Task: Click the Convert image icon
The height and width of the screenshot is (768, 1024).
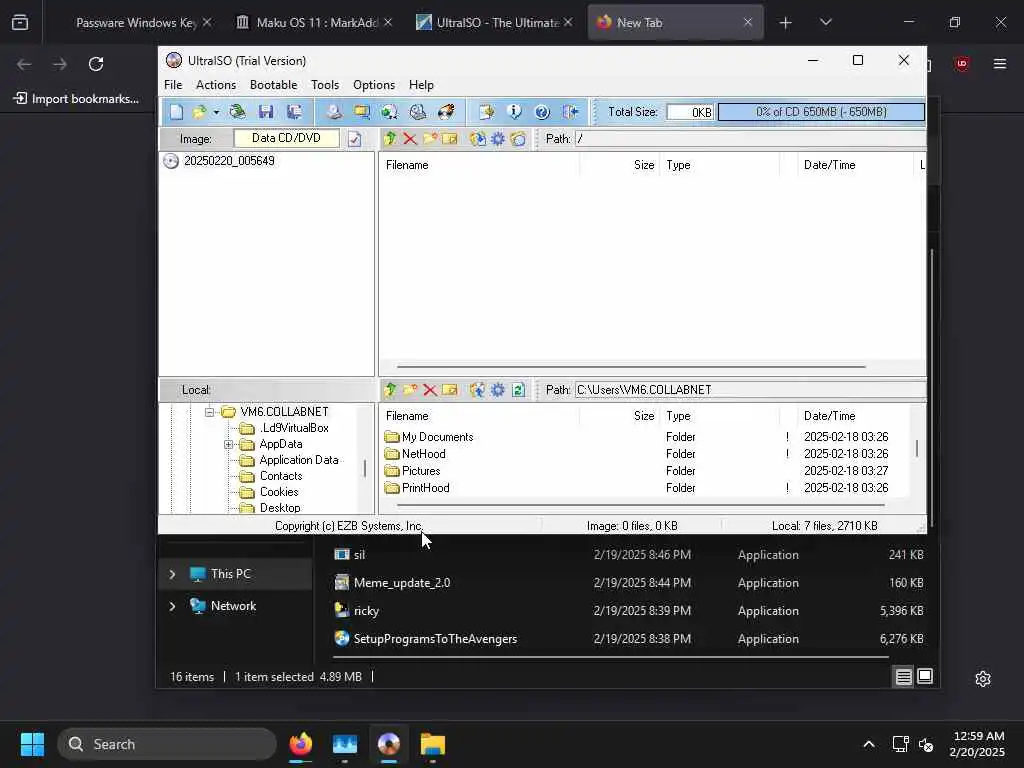Action: 390,112
